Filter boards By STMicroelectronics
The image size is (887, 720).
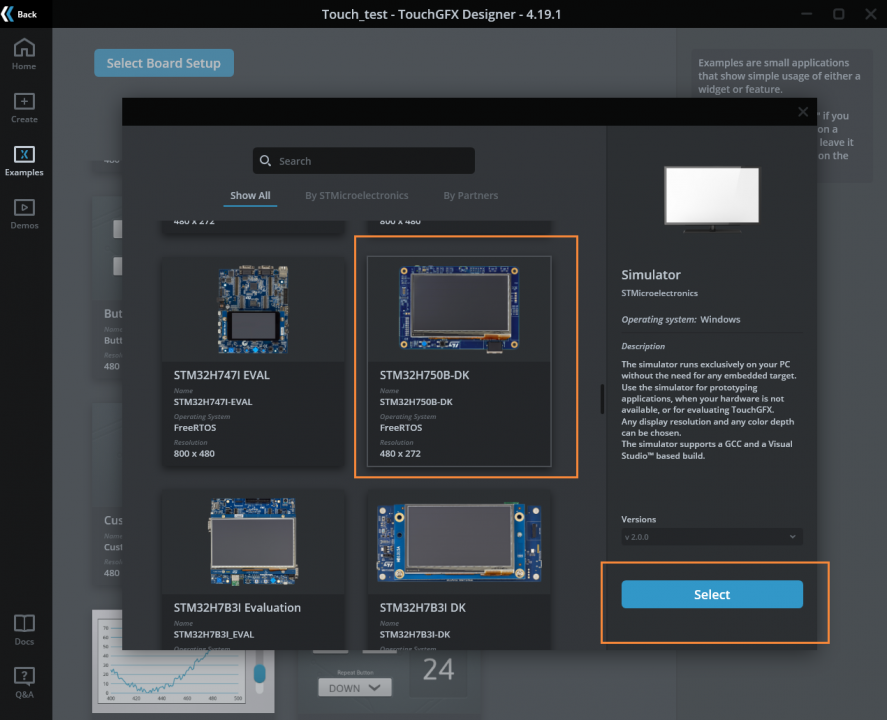(x=356, y=196)
